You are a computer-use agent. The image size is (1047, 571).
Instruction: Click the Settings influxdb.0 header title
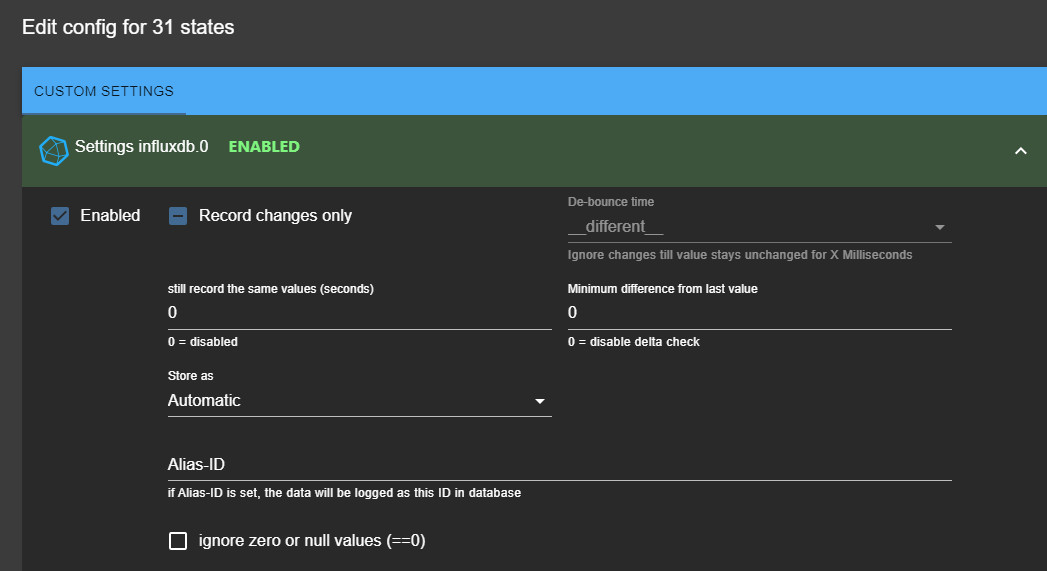point(141,147)
